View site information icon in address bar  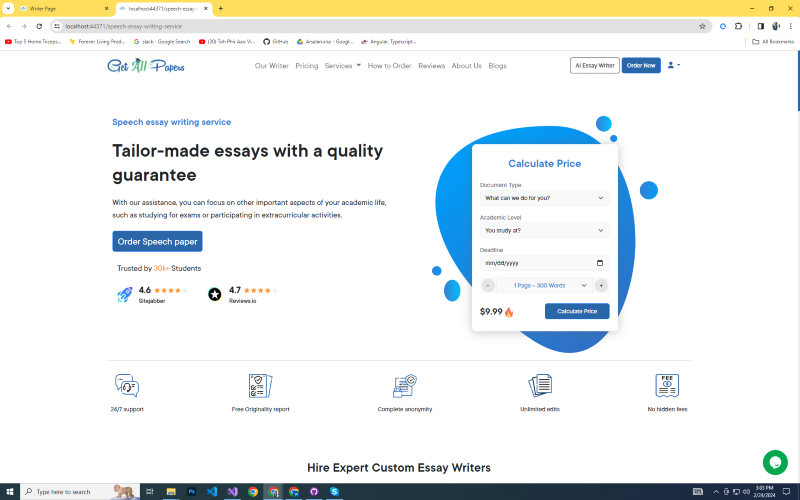click(x=57, y=26)
